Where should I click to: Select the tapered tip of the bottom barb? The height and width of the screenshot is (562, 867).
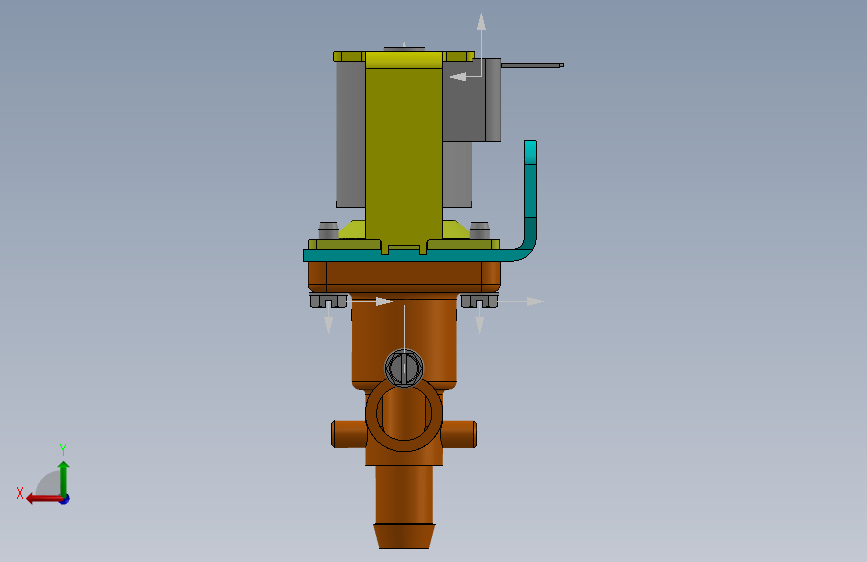click(404, 536)
